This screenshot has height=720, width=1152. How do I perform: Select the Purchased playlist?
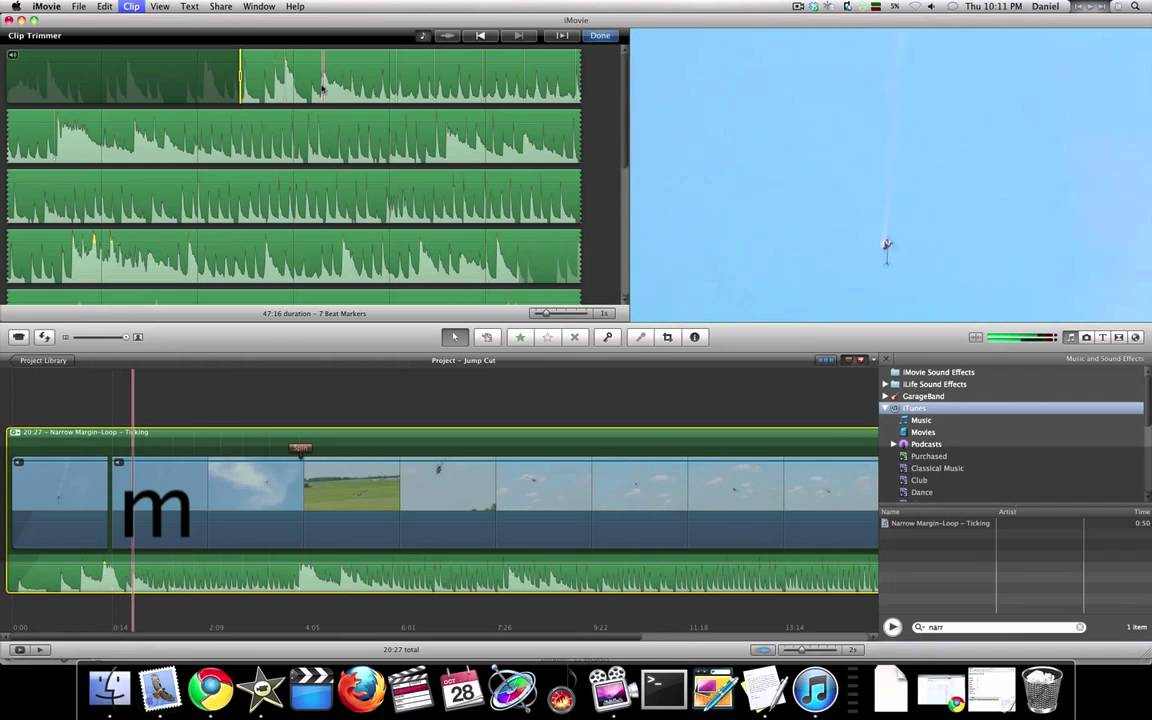point(929,456)
